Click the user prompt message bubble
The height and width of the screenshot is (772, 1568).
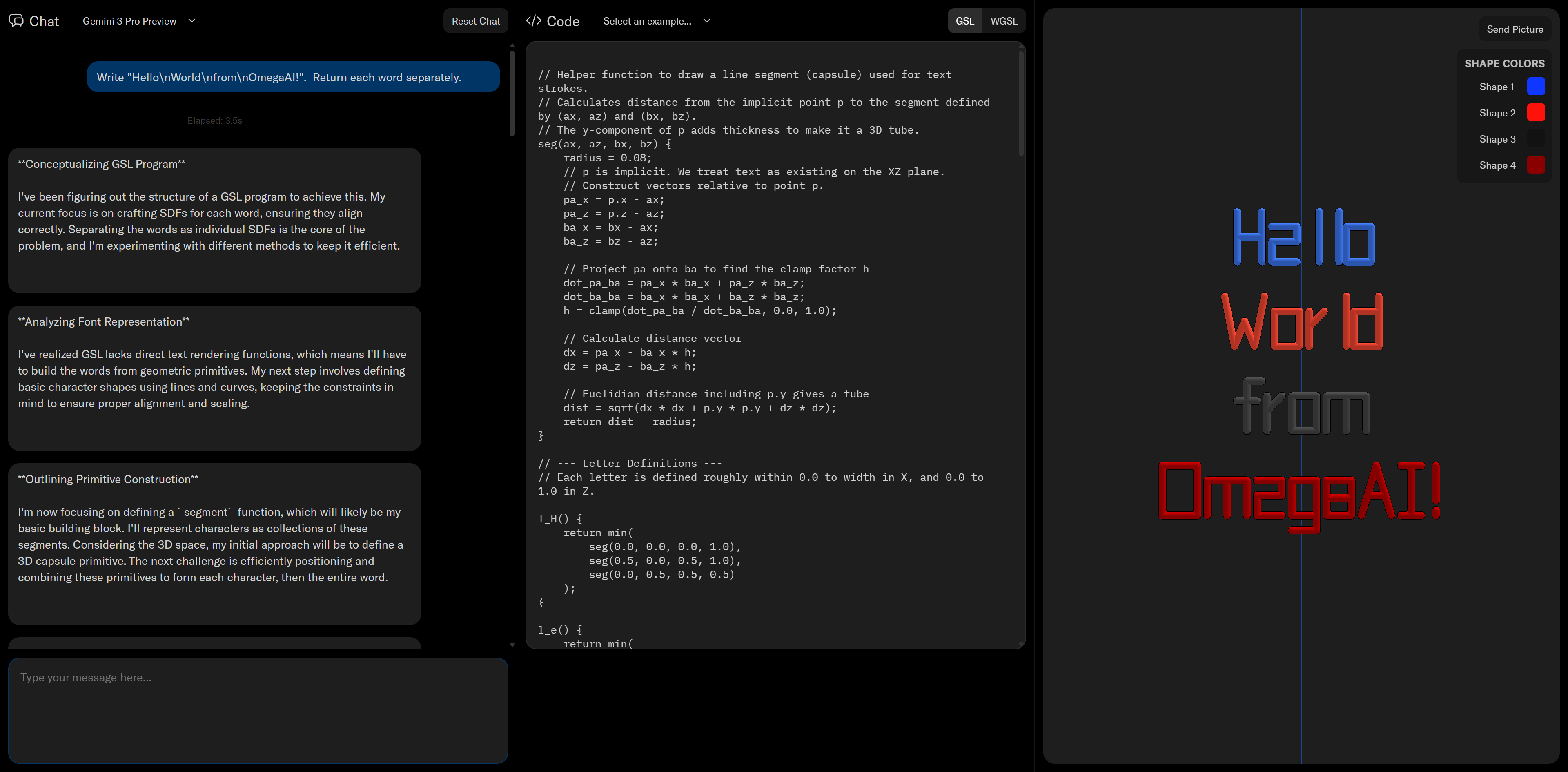293,77
